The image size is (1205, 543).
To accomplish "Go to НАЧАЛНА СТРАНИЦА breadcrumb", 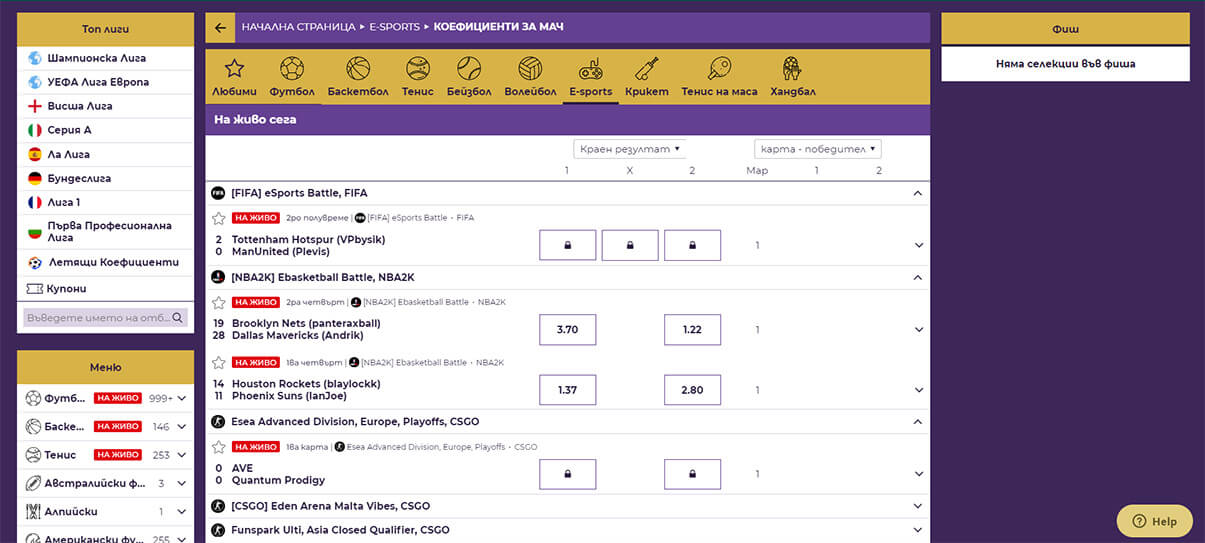I will [x=298, y=27].
